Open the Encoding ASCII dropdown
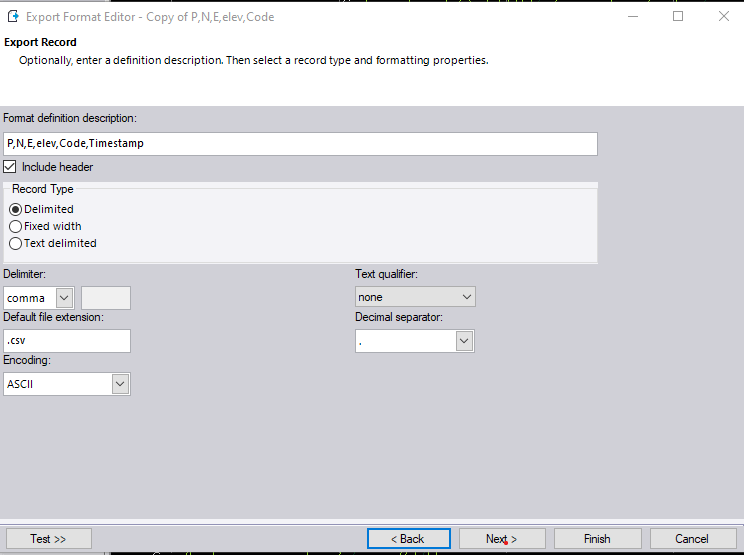 pyautogui.click(x=120, y=384)
